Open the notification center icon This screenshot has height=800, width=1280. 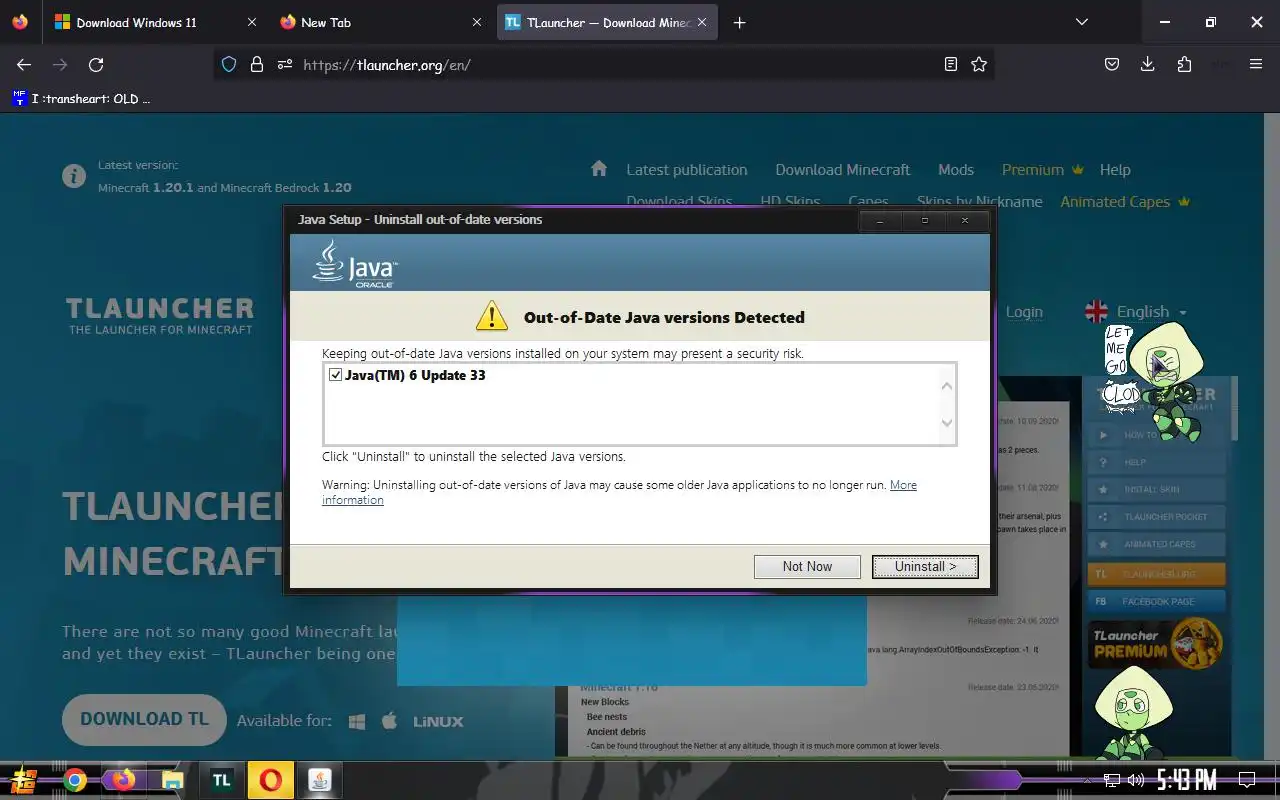click(x=1247, y=780)
